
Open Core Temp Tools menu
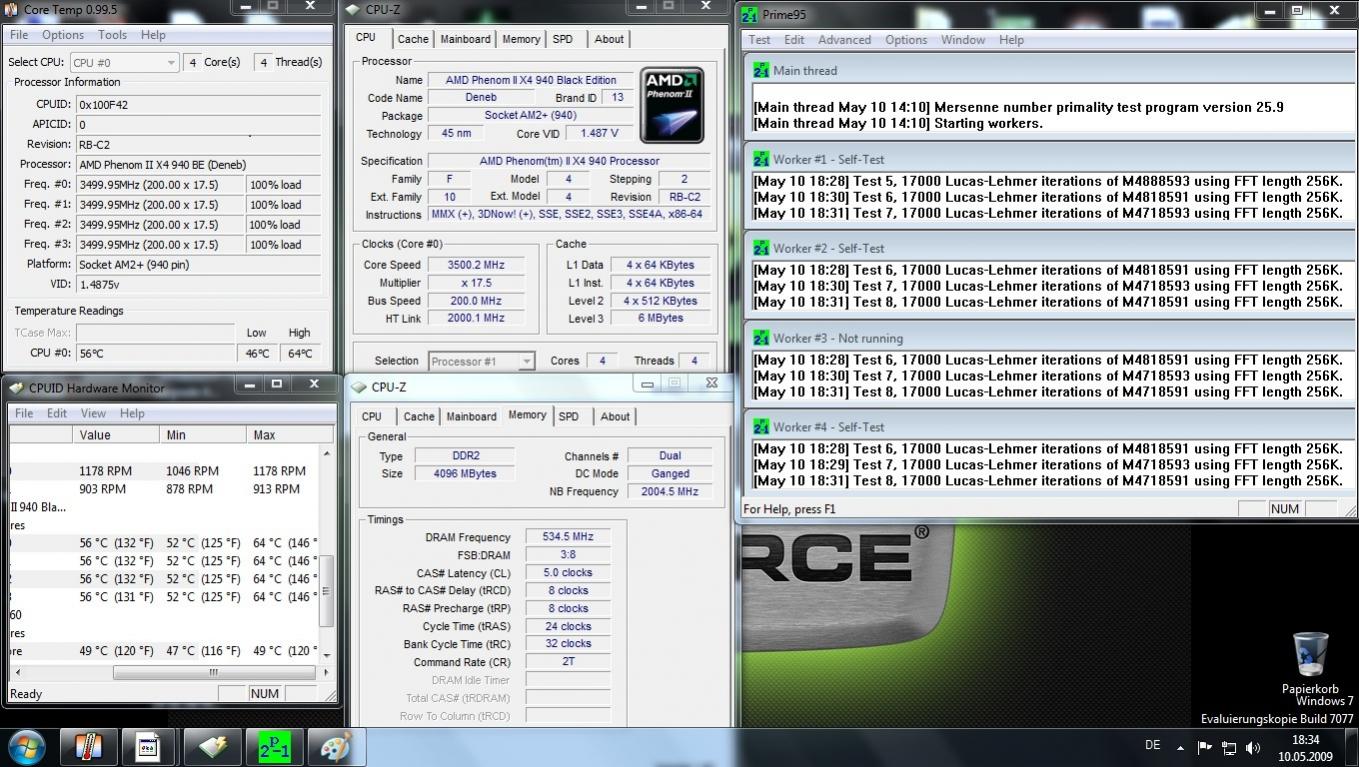[x=112, y=35]
